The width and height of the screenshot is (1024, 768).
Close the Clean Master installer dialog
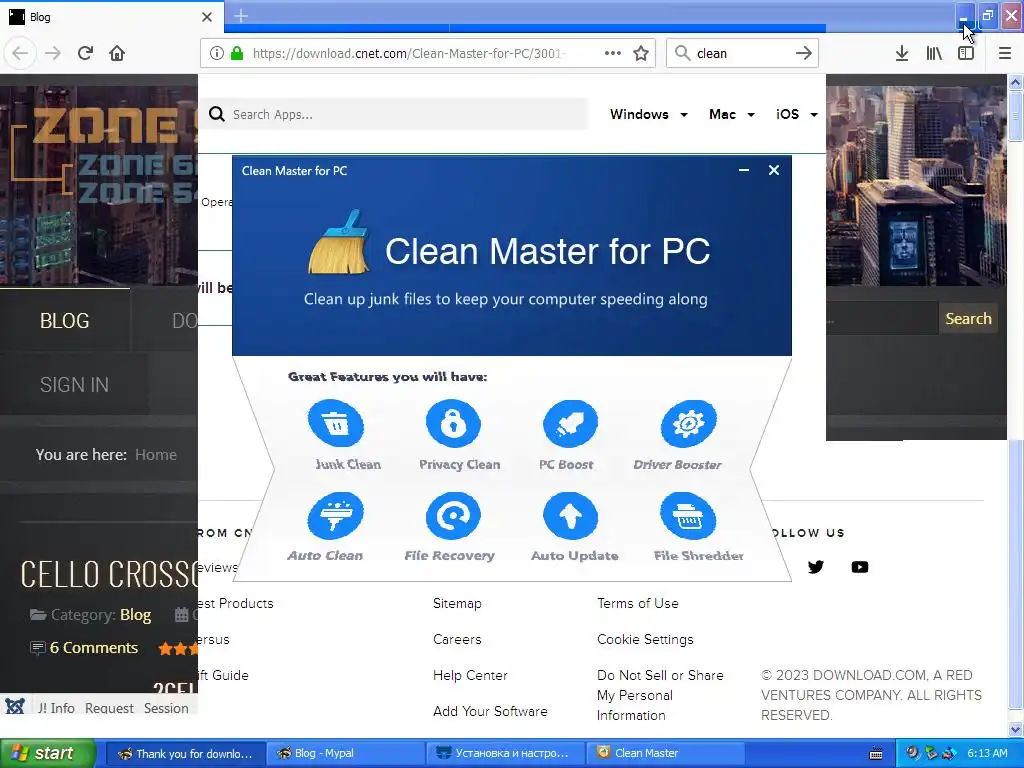point(774,170)
